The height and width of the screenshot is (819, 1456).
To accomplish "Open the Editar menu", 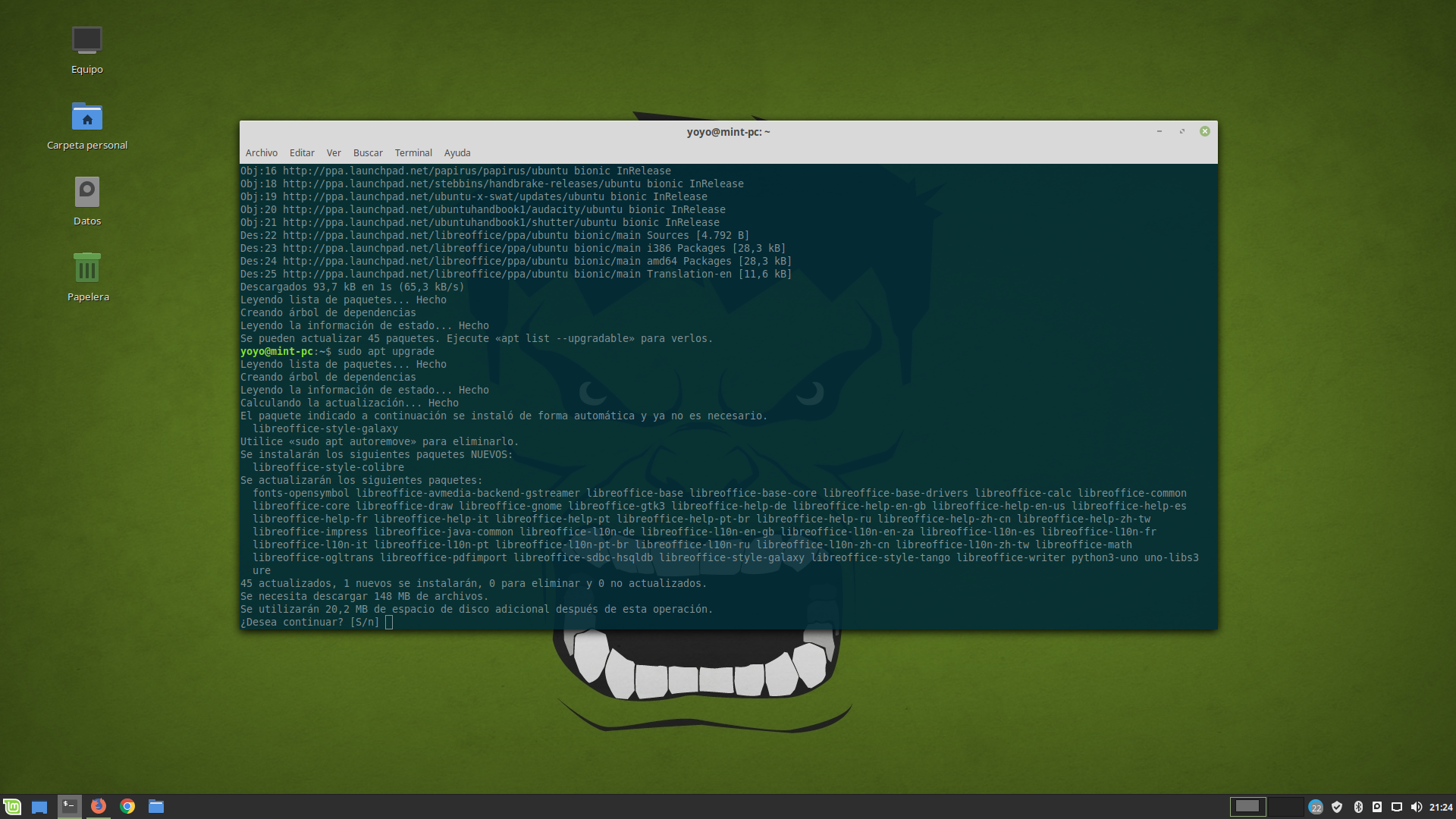I will (302, 152).
